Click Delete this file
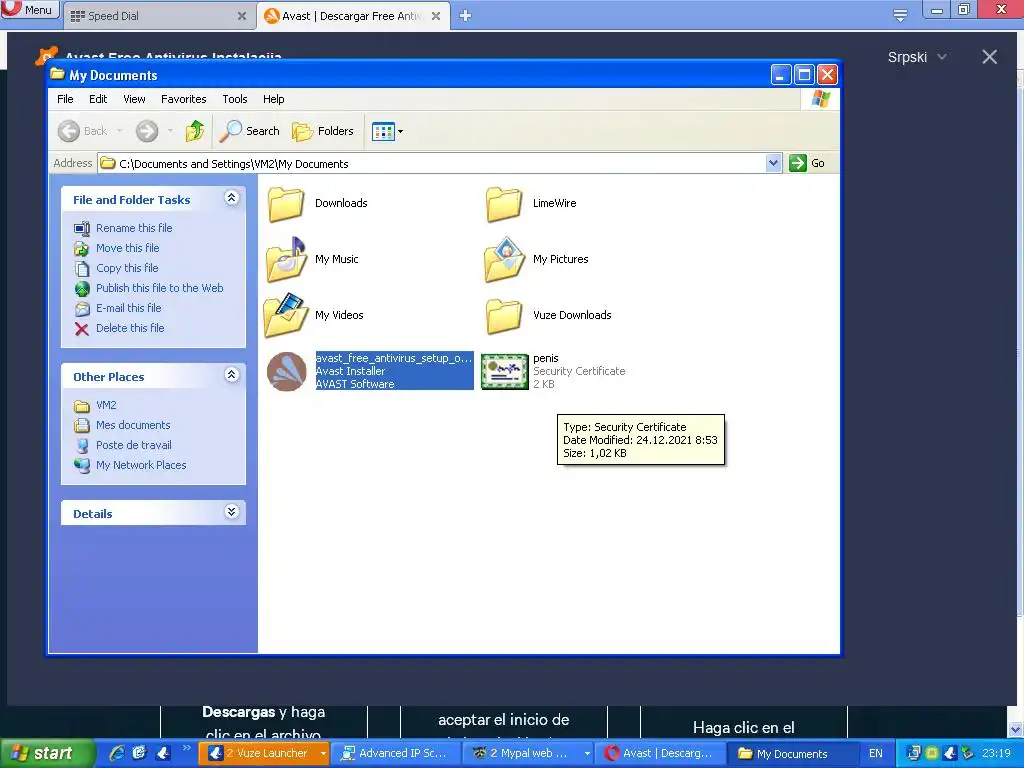Screen dimensions: 1024x768 (x=130, y=328)
